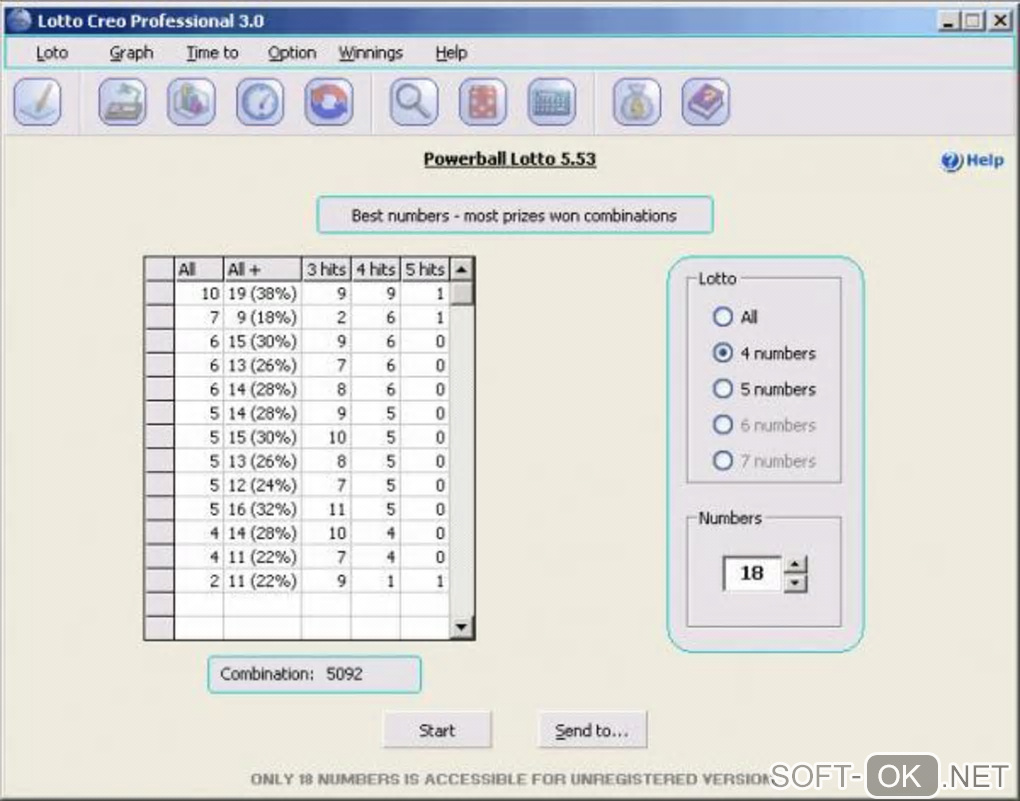Click the blue Help text link
The height and width of the screenshot is (801, 1020).
click(985, 160)
